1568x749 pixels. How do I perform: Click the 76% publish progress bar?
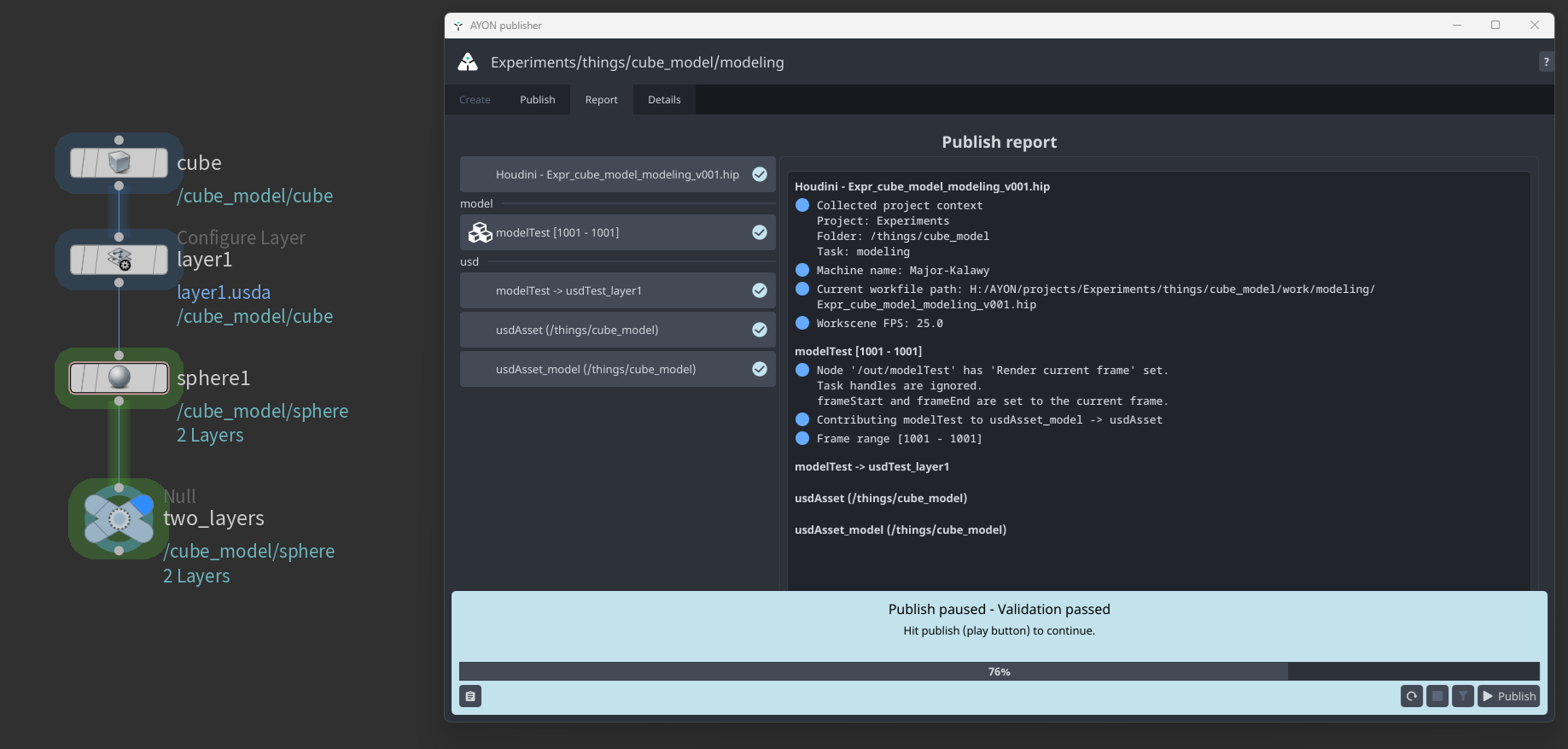click(999, 671)
